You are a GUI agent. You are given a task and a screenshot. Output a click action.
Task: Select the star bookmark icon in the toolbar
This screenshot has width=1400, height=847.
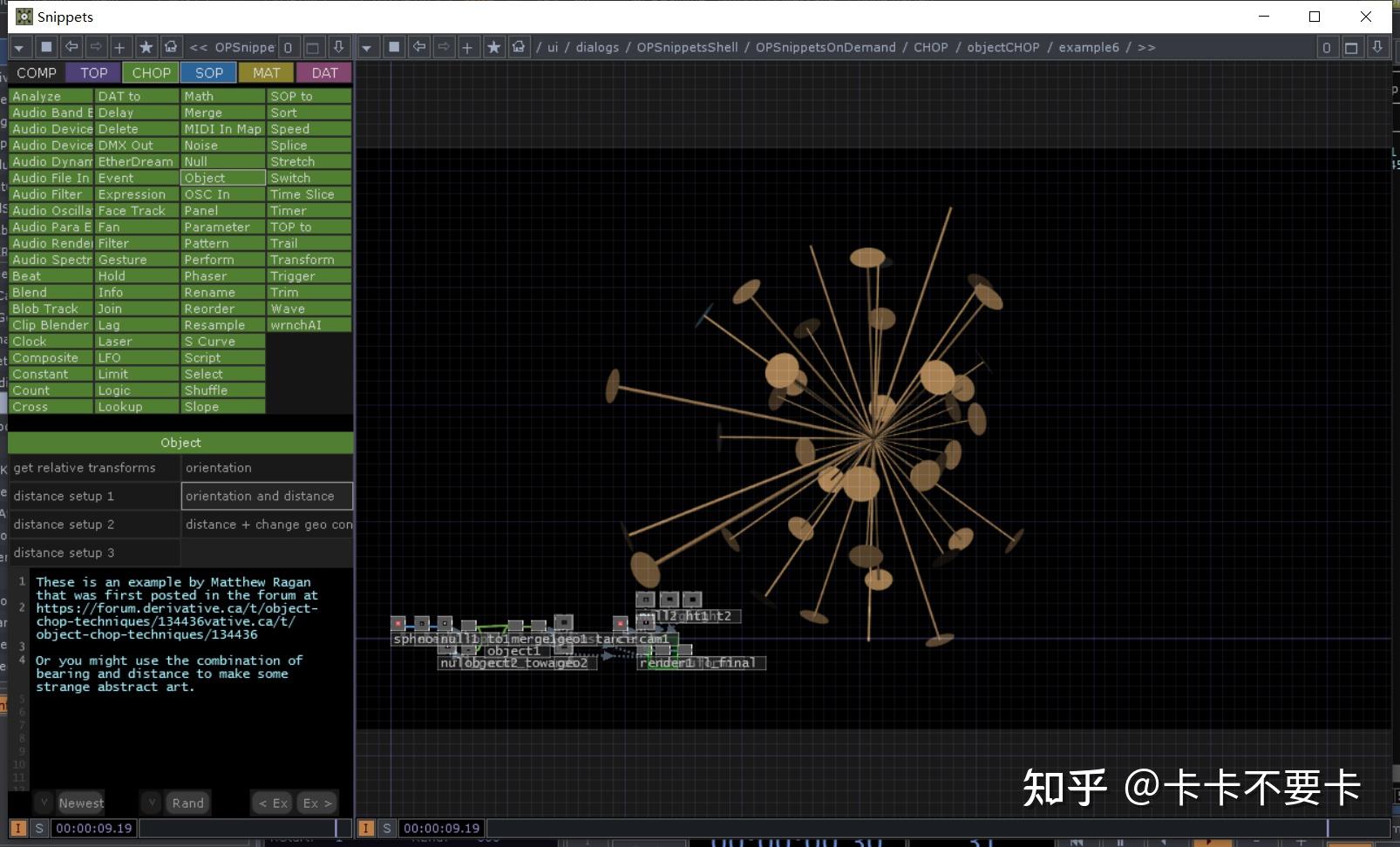click(x=146, y=47)
